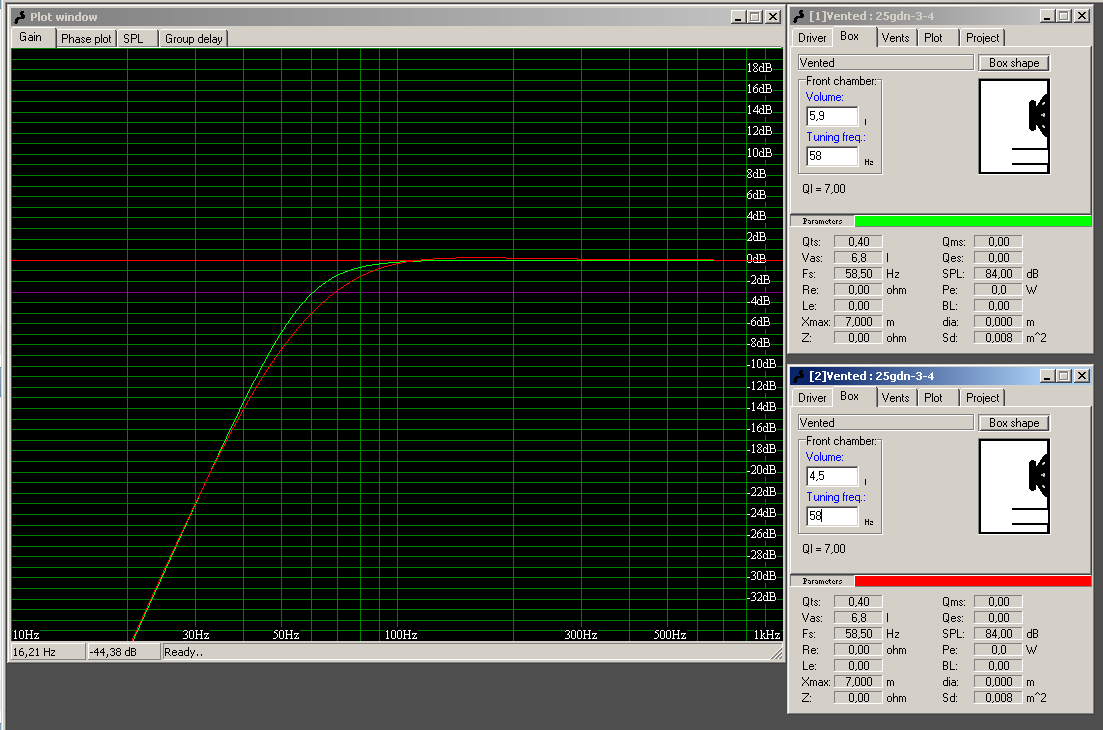
Task: Close window [1]Vented
Action: point(1082,16)
